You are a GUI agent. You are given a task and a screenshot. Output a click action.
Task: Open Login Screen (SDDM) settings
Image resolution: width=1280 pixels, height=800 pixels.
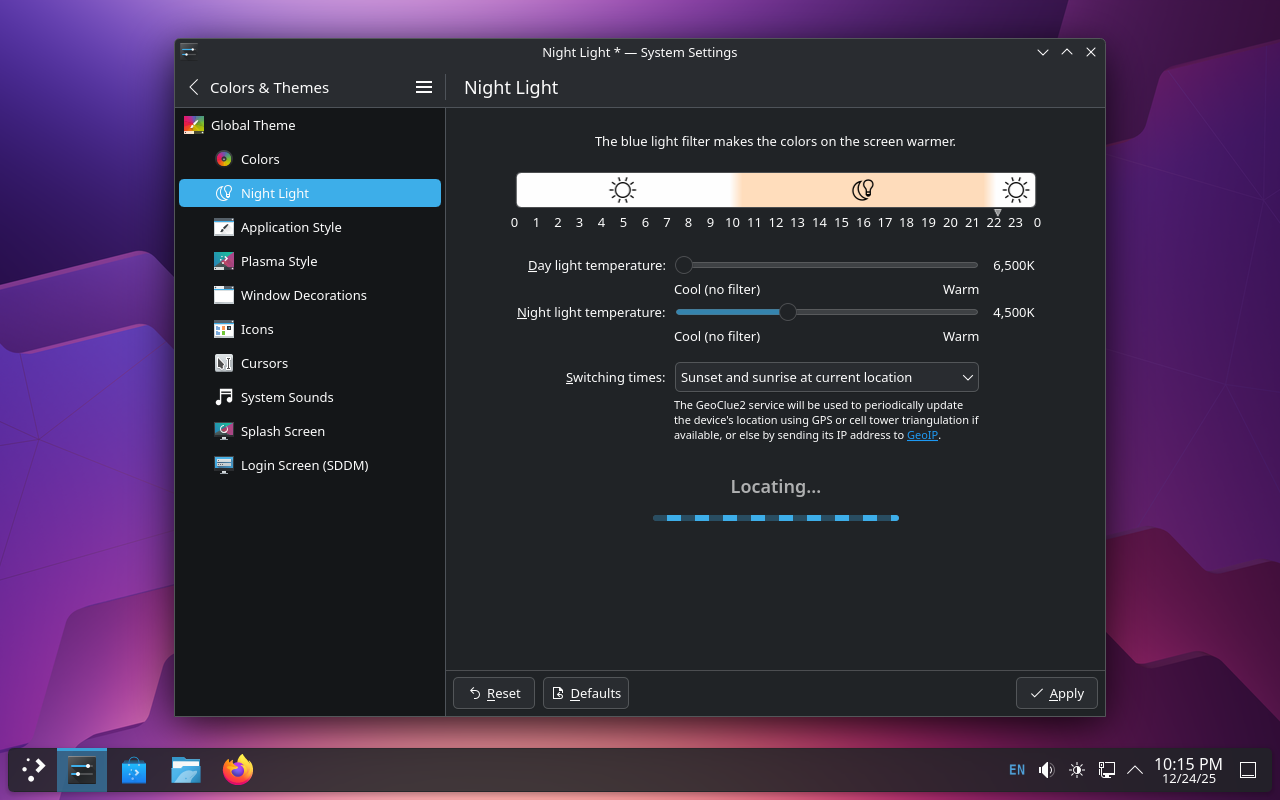click(304, 465)
